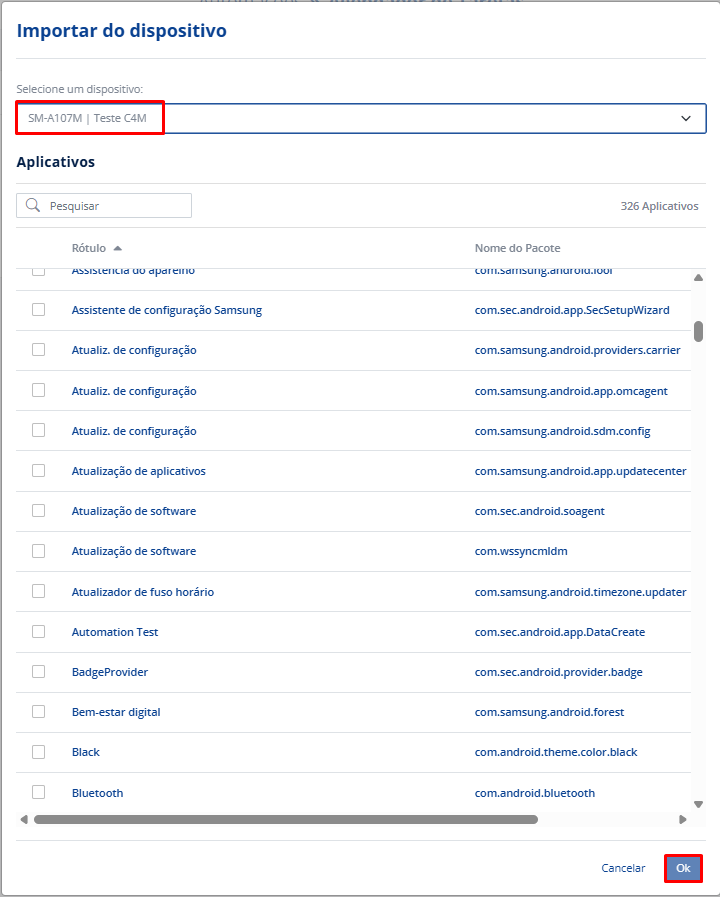Open the Atualizador de fuso horário entry
720x897 pixels.
[143, 592]
